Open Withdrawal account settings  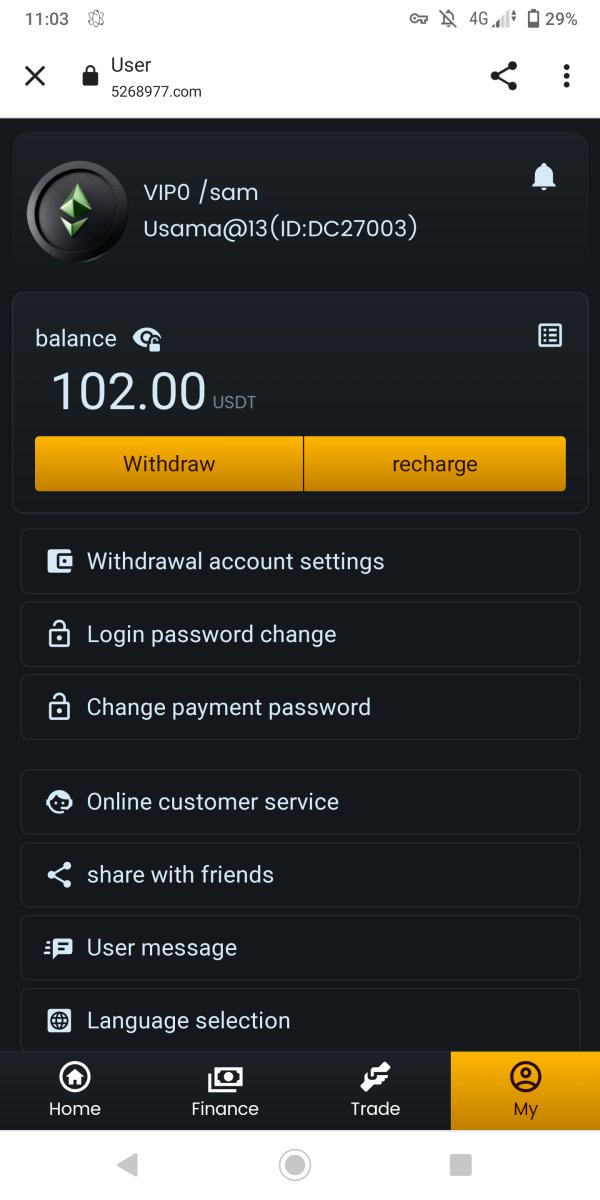pos(300,561)
